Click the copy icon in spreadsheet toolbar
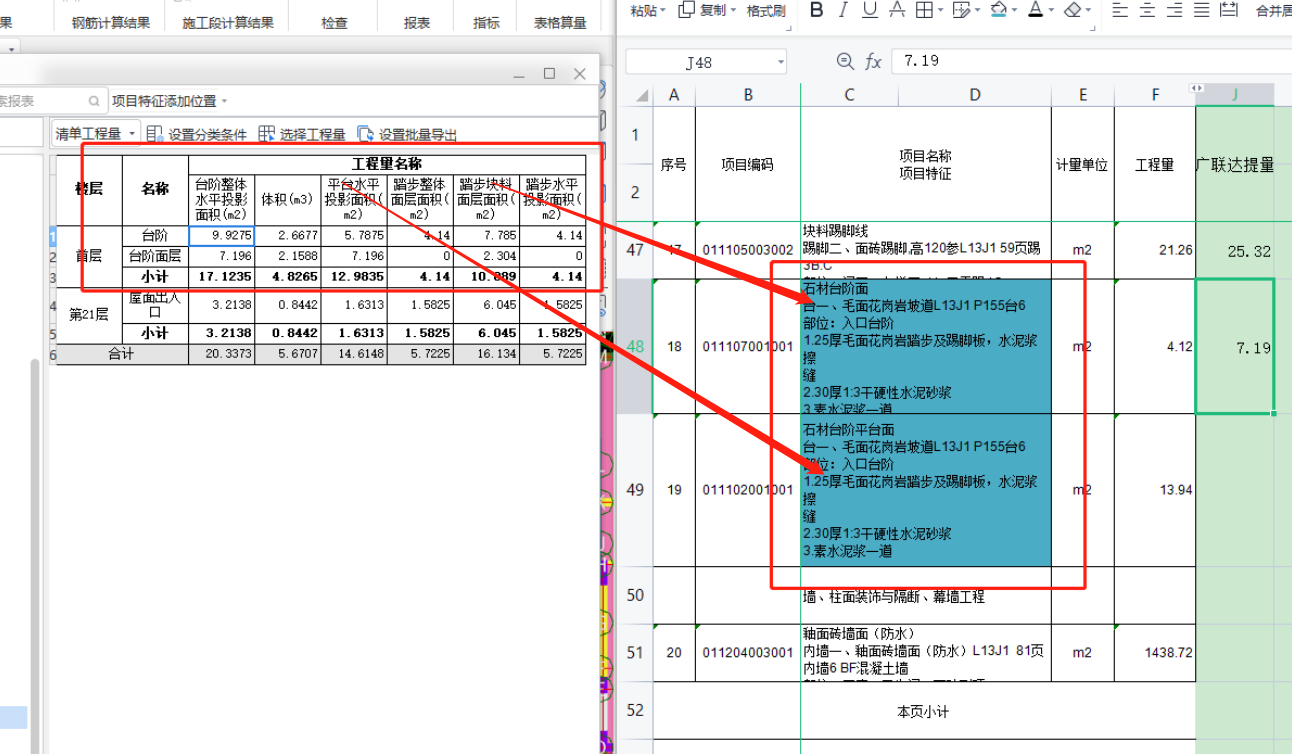This screenshot has width=1292, height=754. coord(686,10)
